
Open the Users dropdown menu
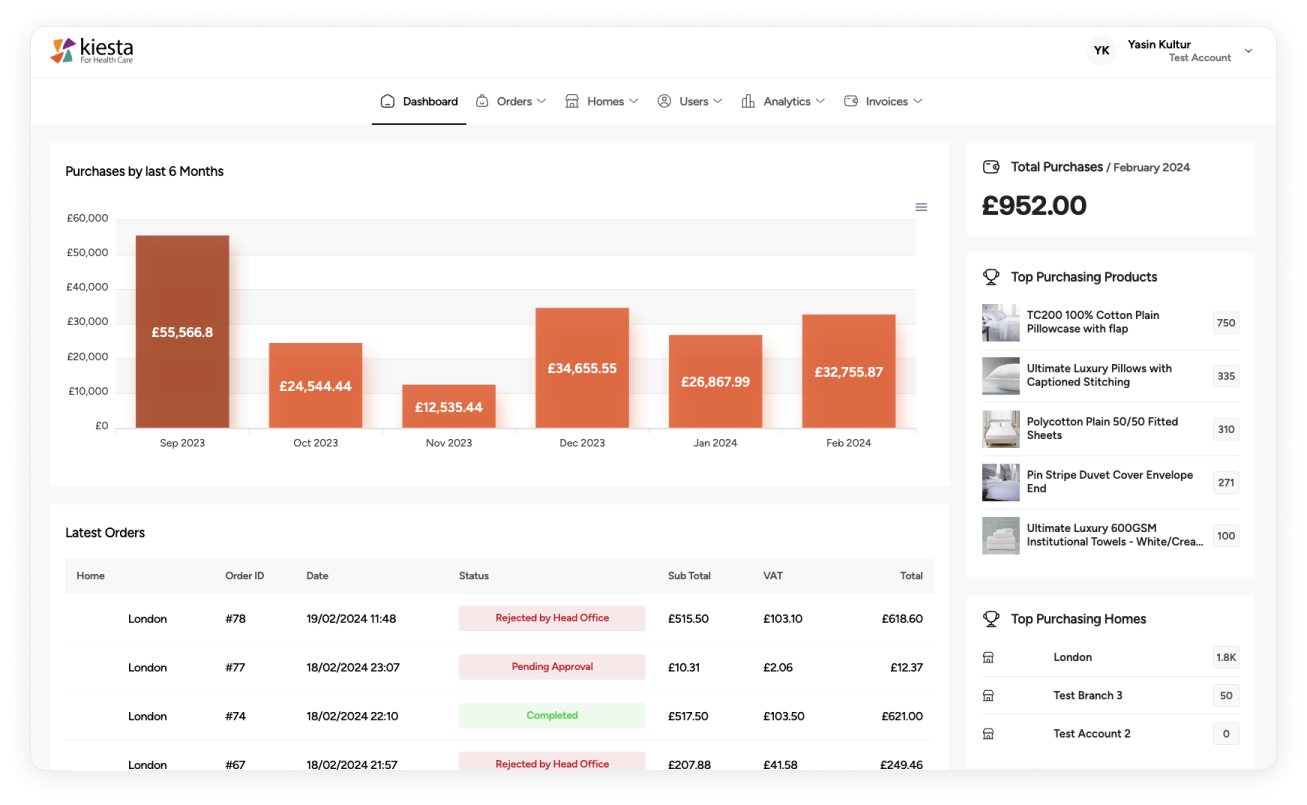pyautogui.click(x=690, y=100)
